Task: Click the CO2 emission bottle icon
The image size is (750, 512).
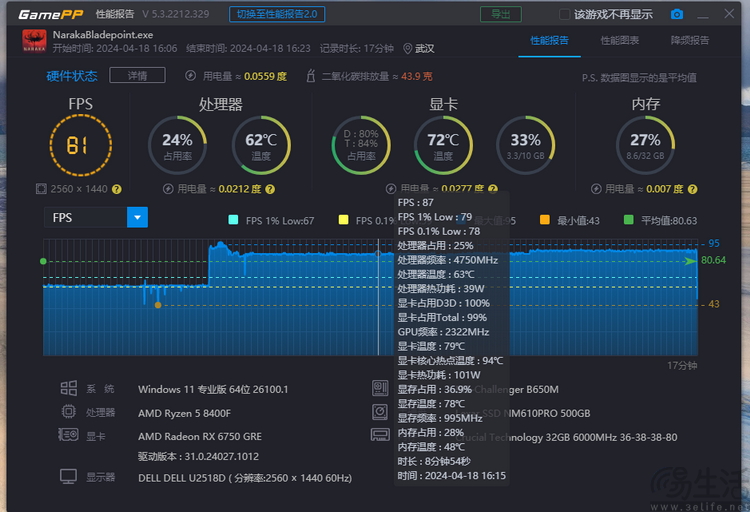Action: (x=310, y=76)
